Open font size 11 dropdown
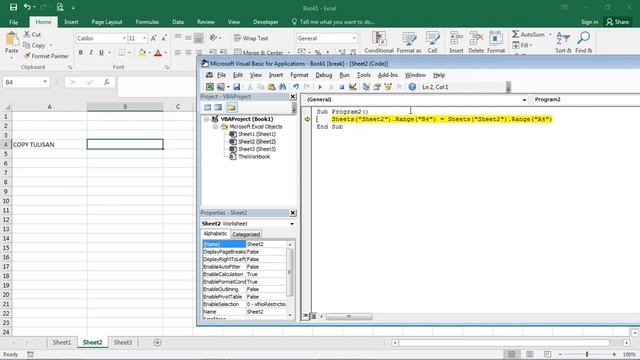The height and width of the screenshot is (360, 640). tap(144, 38)
